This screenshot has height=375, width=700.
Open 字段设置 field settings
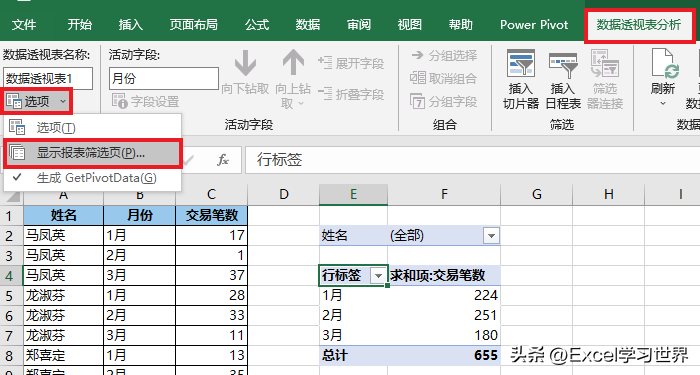[x=146, y=101]
